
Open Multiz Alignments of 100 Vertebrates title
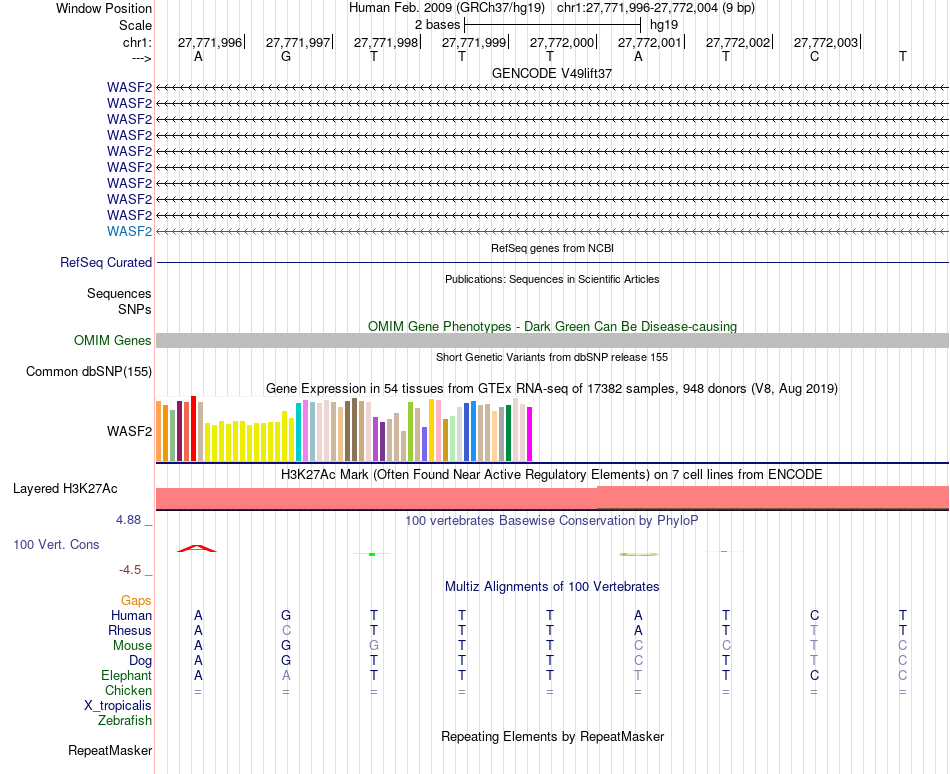[x=552, y=587]
